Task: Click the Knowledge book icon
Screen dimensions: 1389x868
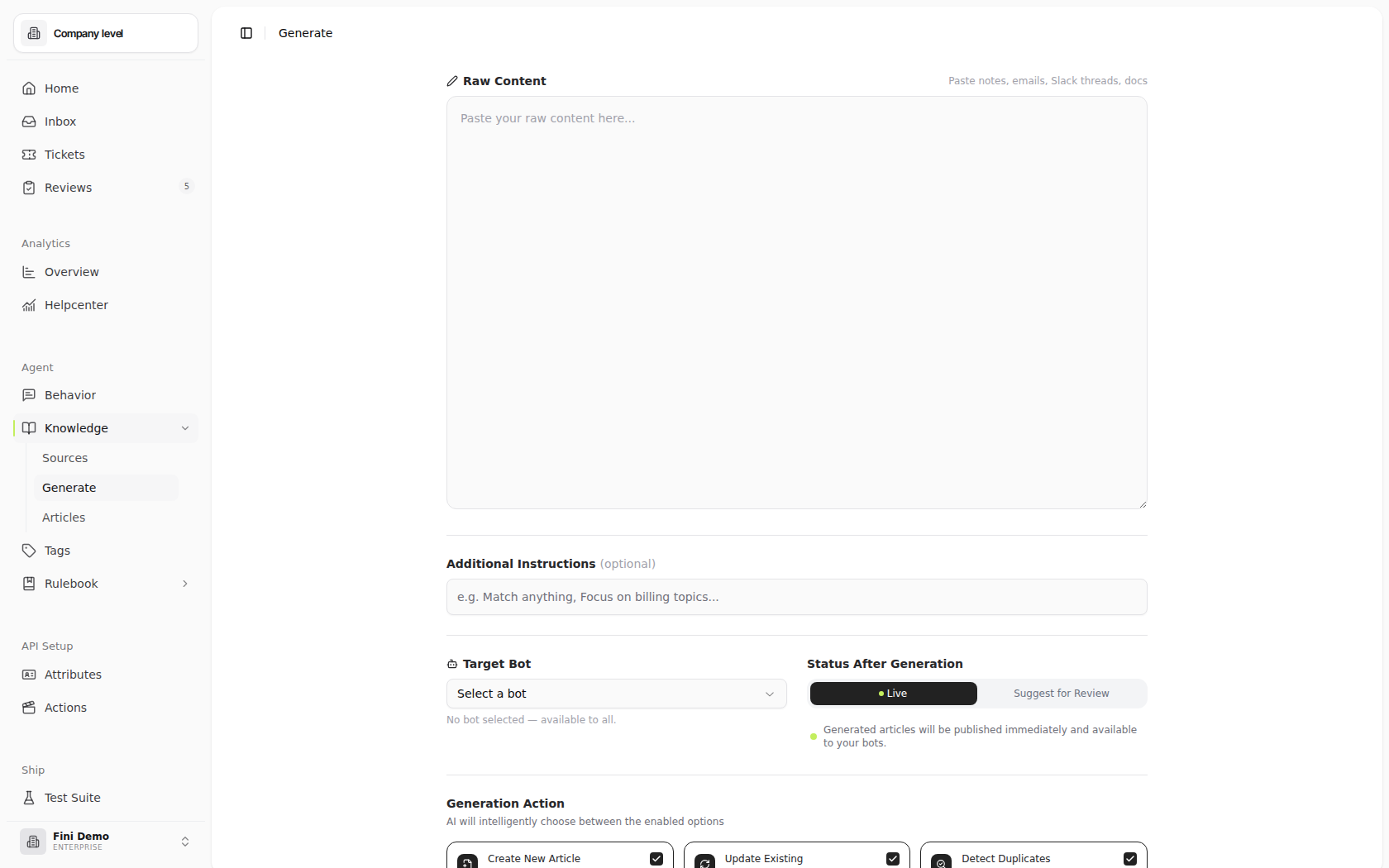Action: (x=29, y=428)
